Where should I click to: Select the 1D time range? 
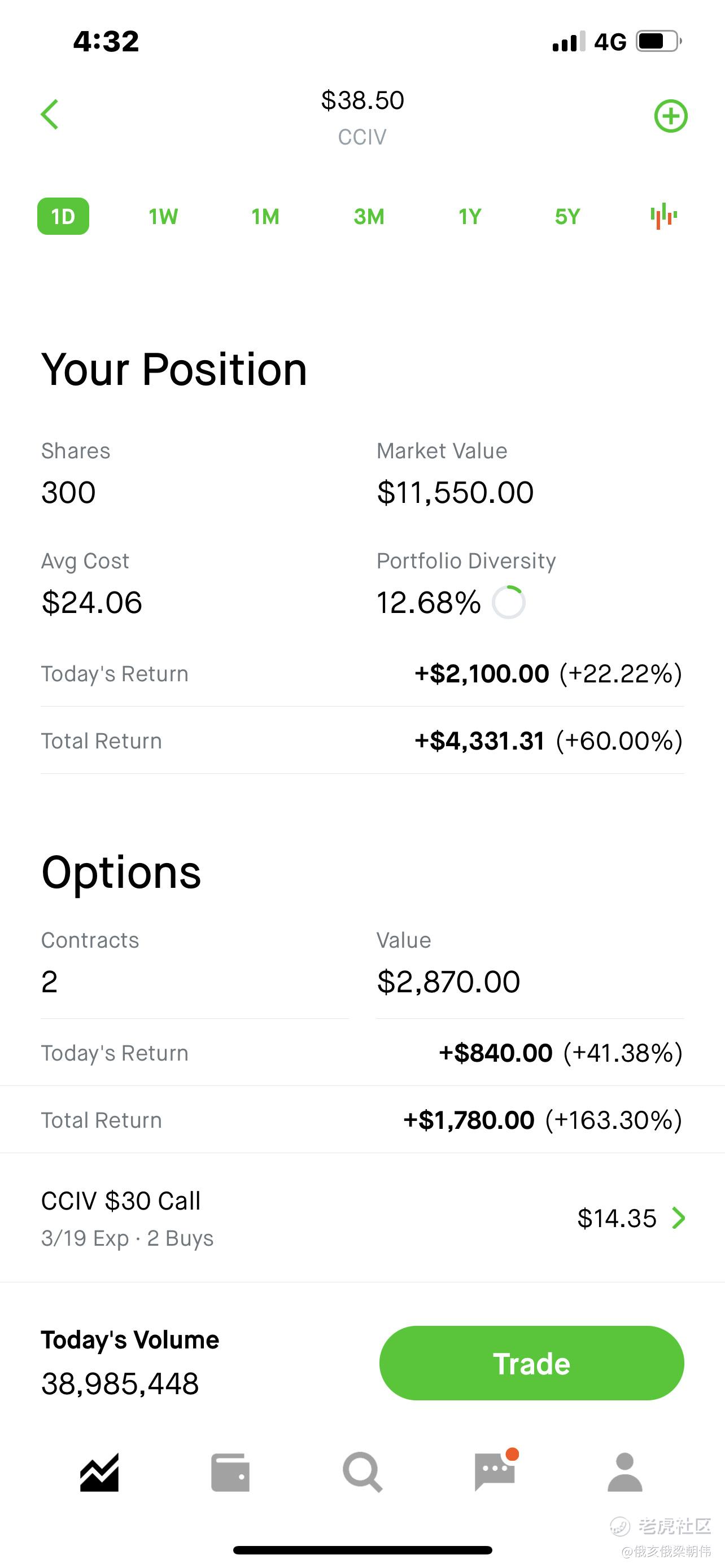(63, 216)
